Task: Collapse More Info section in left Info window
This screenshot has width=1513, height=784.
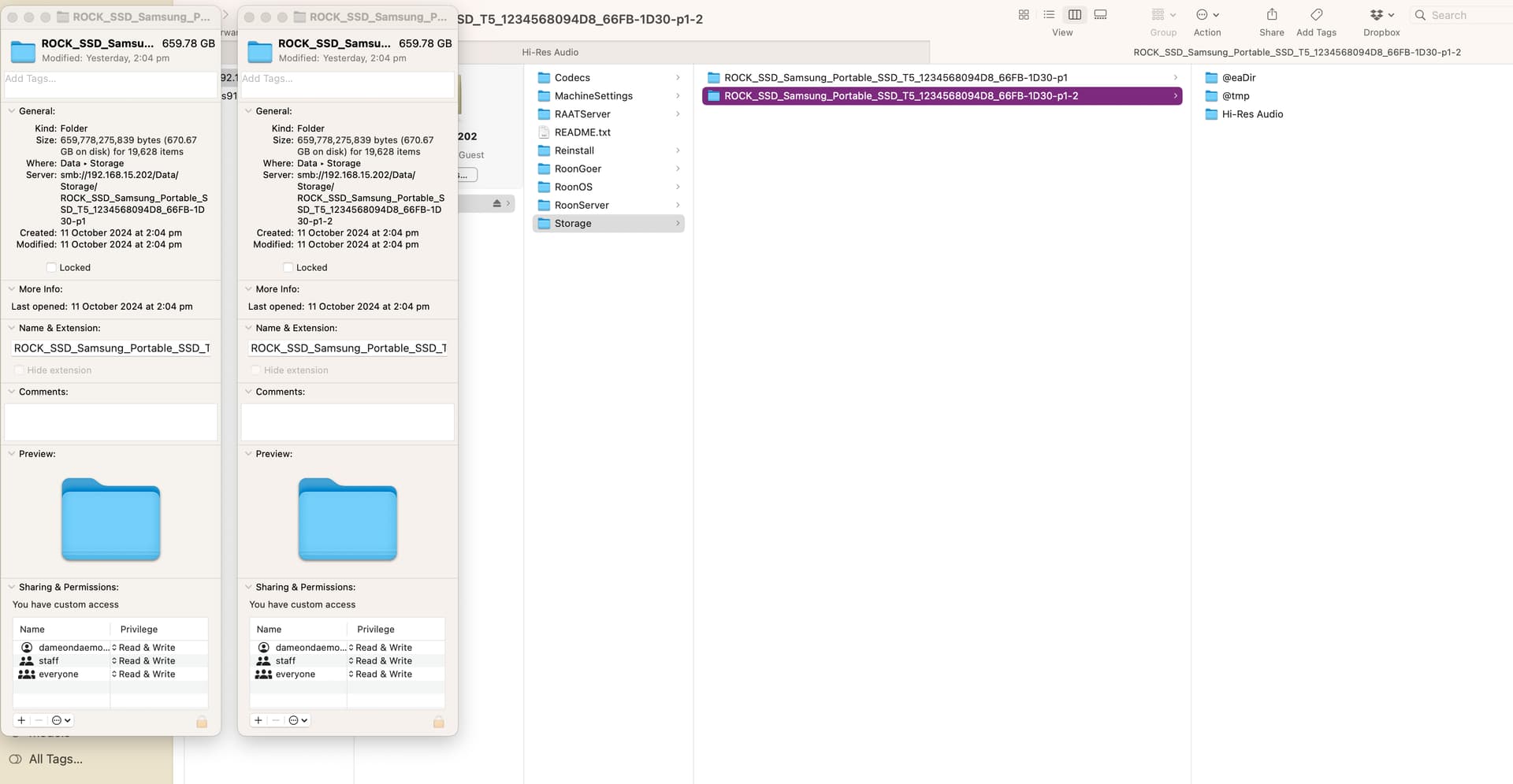Action: coord(12,289)
